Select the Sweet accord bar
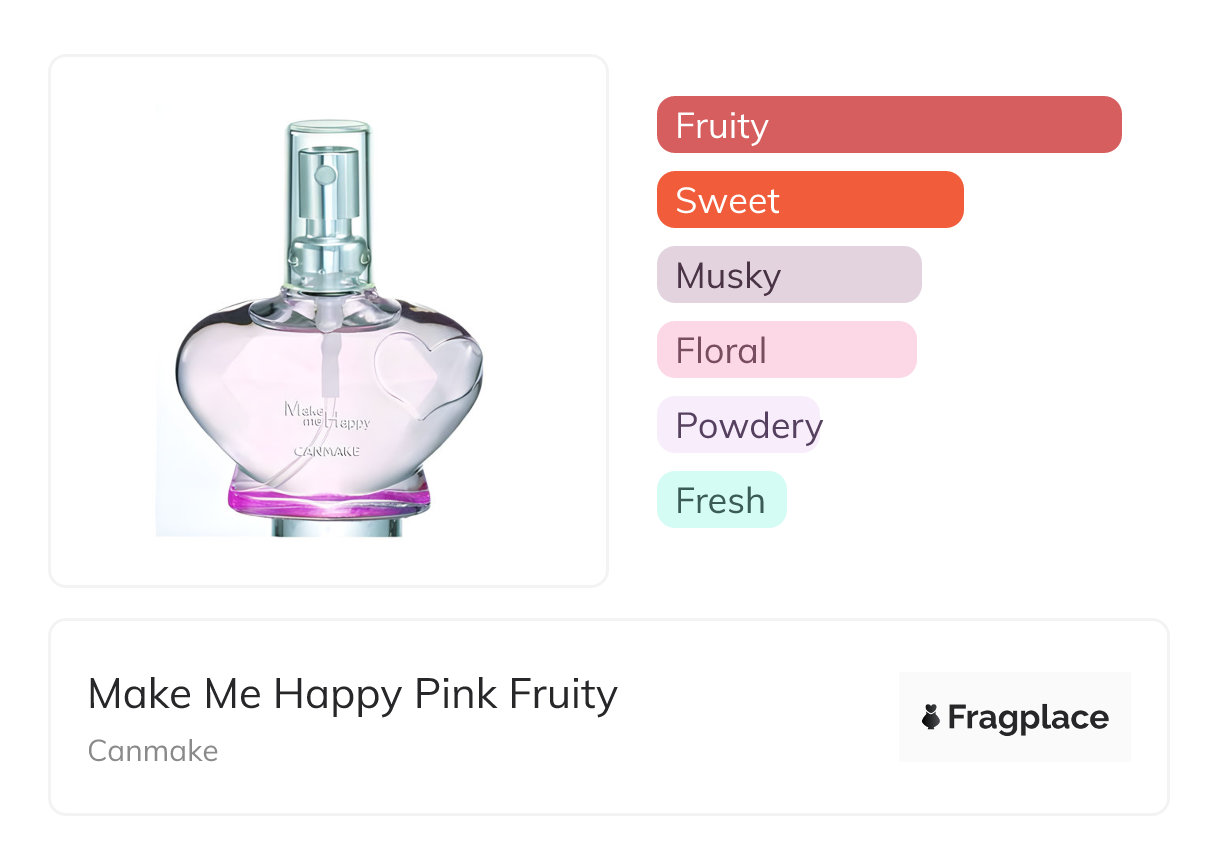Viewport: 1218px width, 864px height. (x=809, y=200)
